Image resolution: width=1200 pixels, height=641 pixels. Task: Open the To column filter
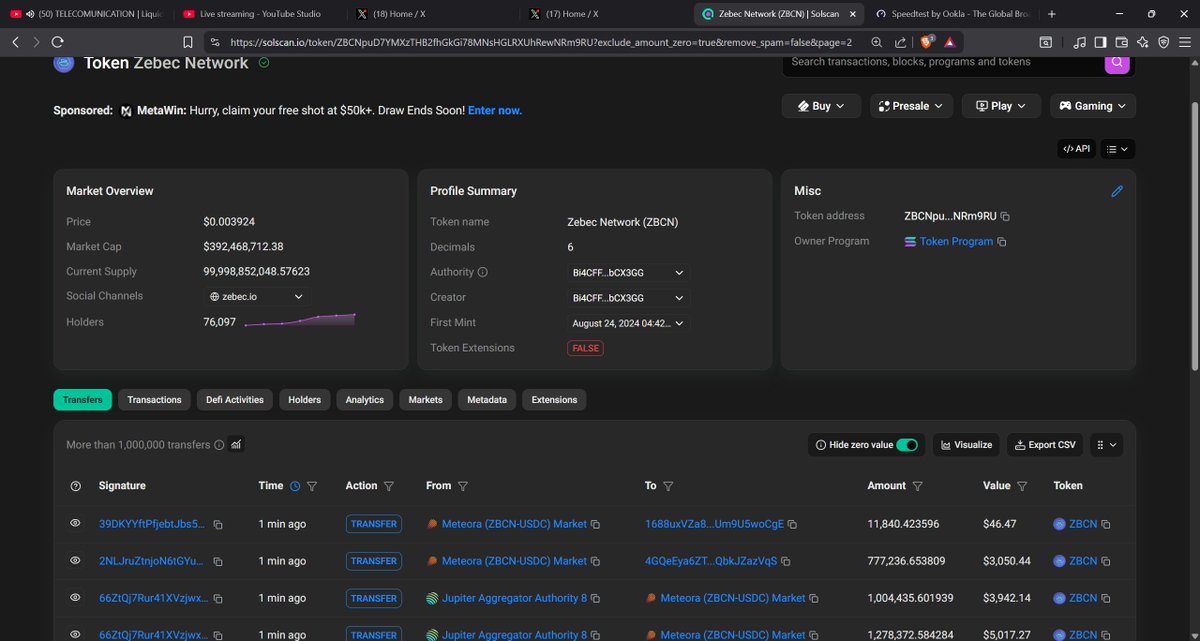(668, 486)
